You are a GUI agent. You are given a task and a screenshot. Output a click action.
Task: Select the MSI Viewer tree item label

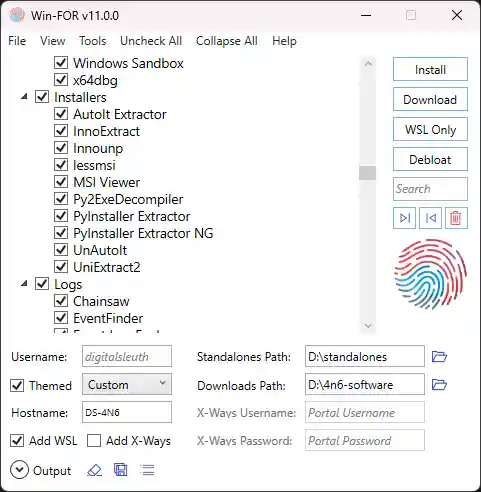(106, 182)
